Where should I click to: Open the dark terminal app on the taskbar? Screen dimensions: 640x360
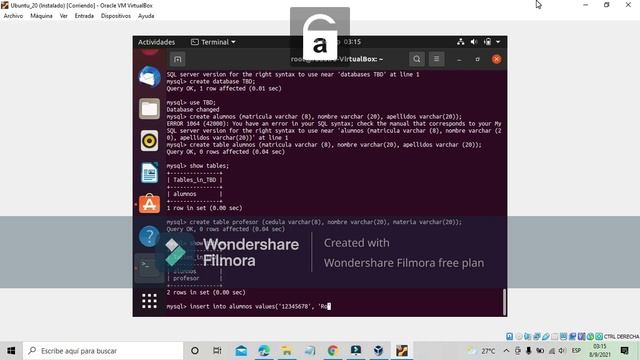coord(356,351)
